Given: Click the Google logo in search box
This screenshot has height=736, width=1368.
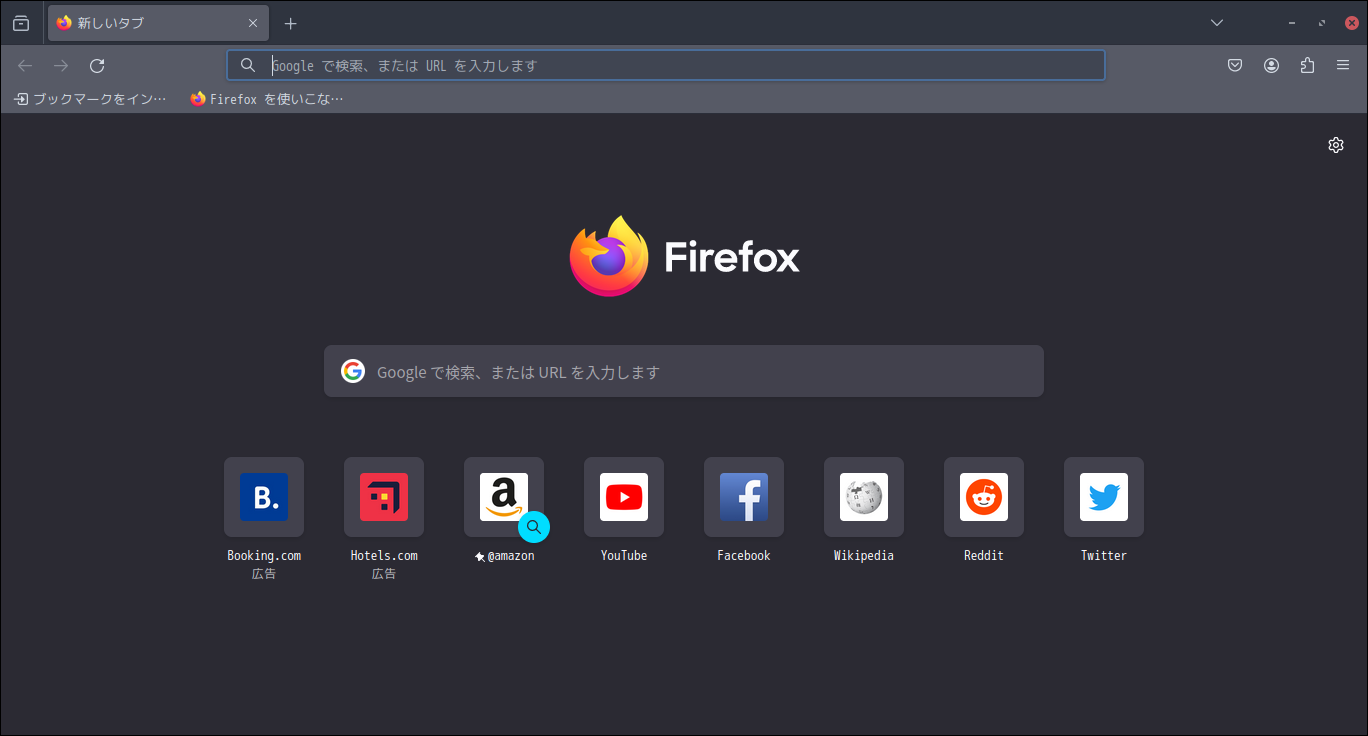Looking at the screenshot, I should click(x=353, y=372).
